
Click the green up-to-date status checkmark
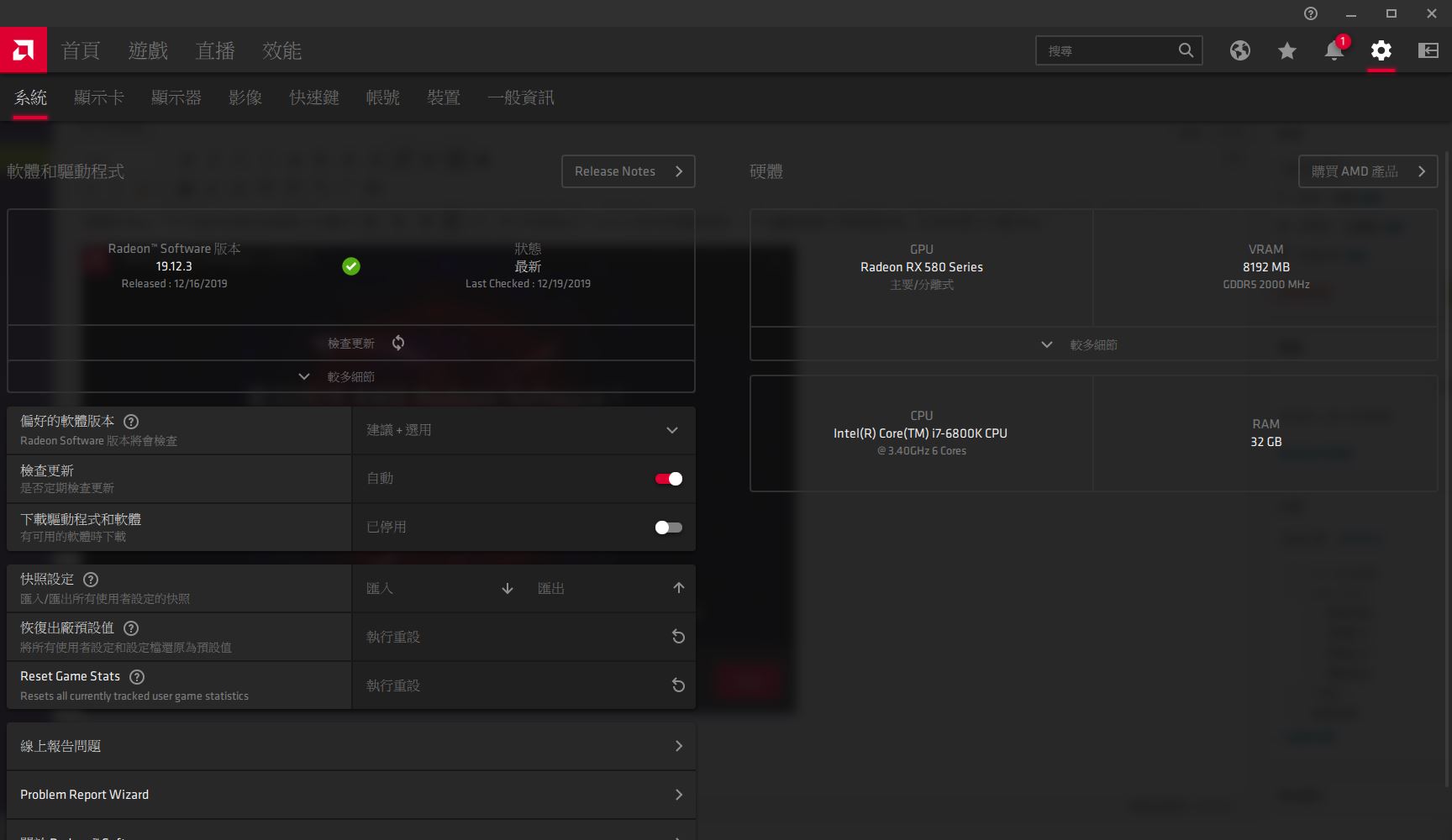pyautogui.click(x=351, y=266)
